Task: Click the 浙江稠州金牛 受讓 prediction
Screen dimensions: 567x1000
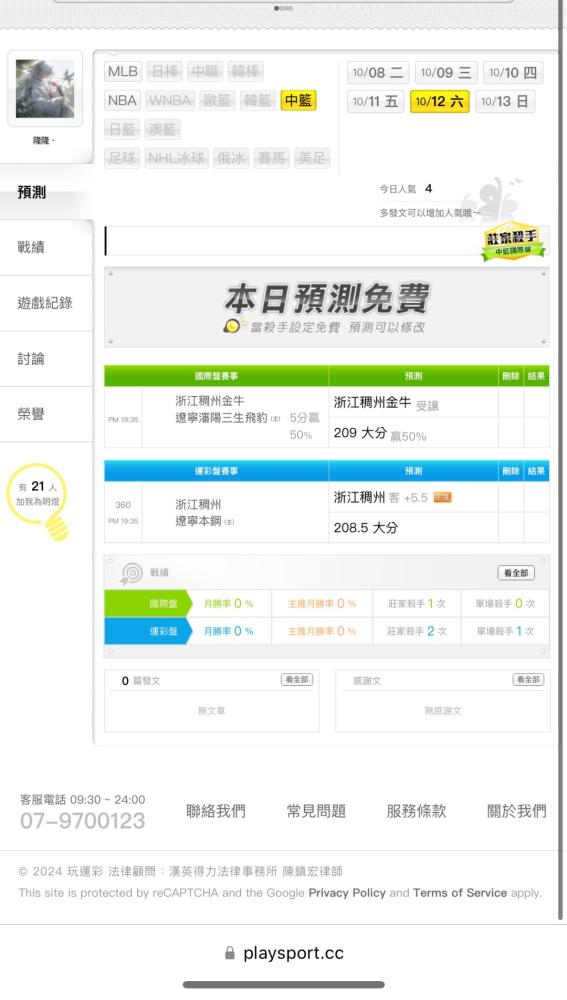Action: pos(386,404)
